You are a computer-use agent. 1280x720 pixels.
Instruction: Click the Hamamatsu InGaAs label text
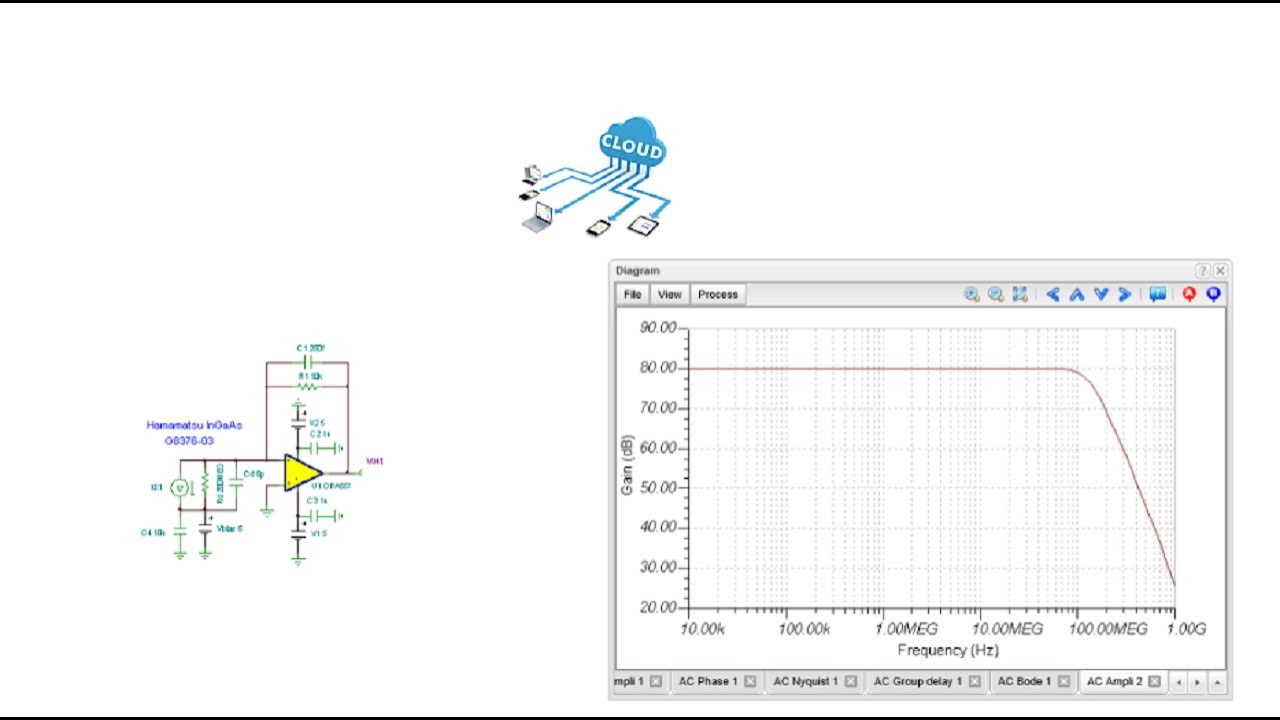[194, 425]
